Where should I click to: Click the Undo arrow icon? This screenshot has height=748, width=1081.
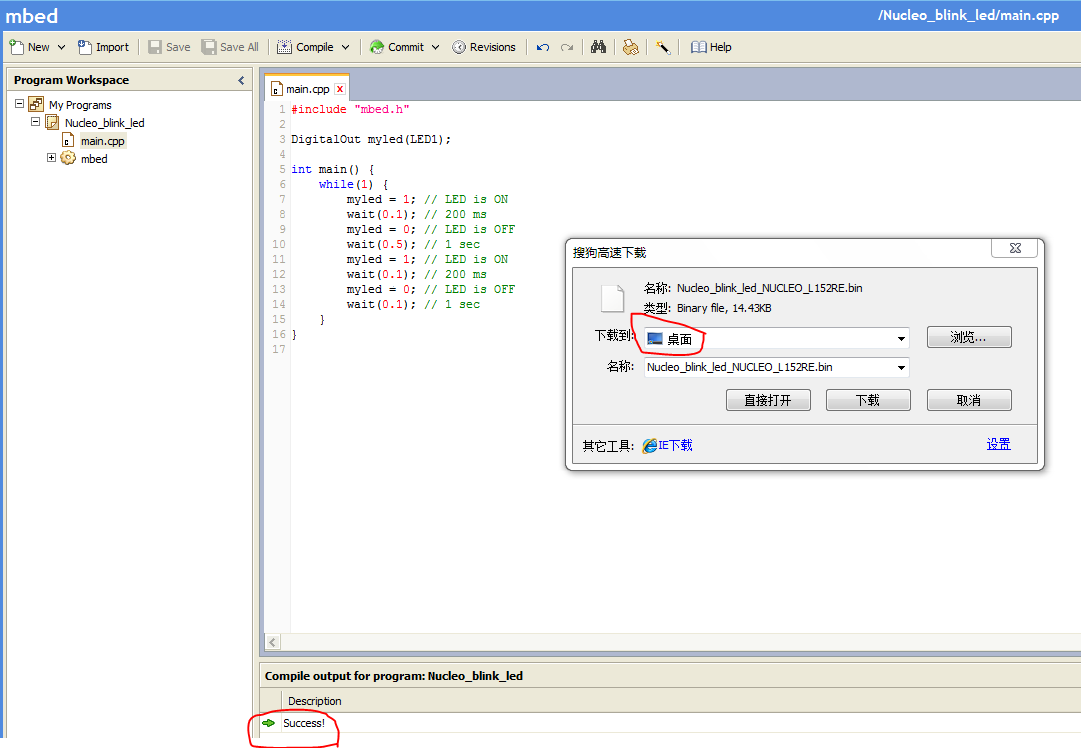pos(543,47)
